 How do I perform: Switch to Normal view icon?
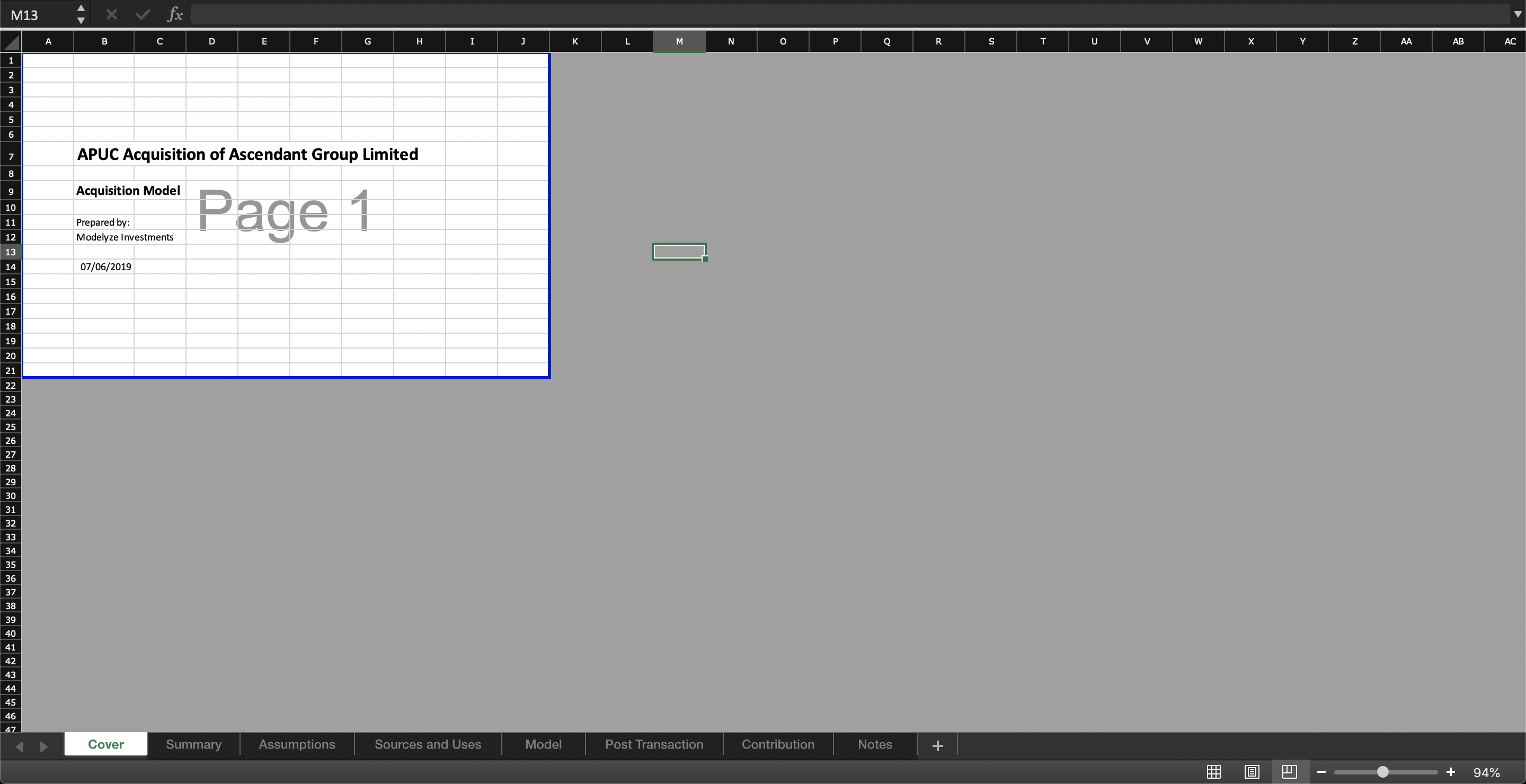click(x=1214, y=772)
